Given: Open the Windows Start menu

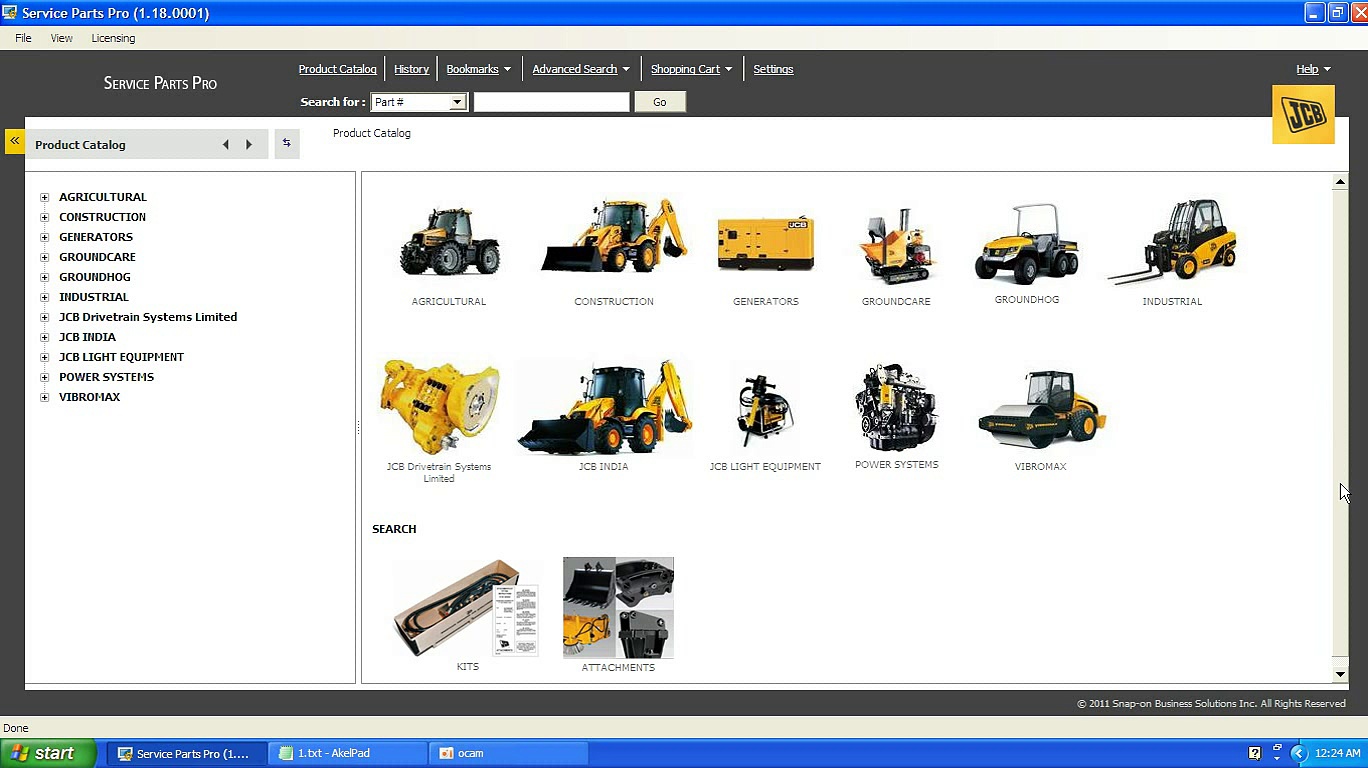Looking at the screenshot, I should coord(48,753).
